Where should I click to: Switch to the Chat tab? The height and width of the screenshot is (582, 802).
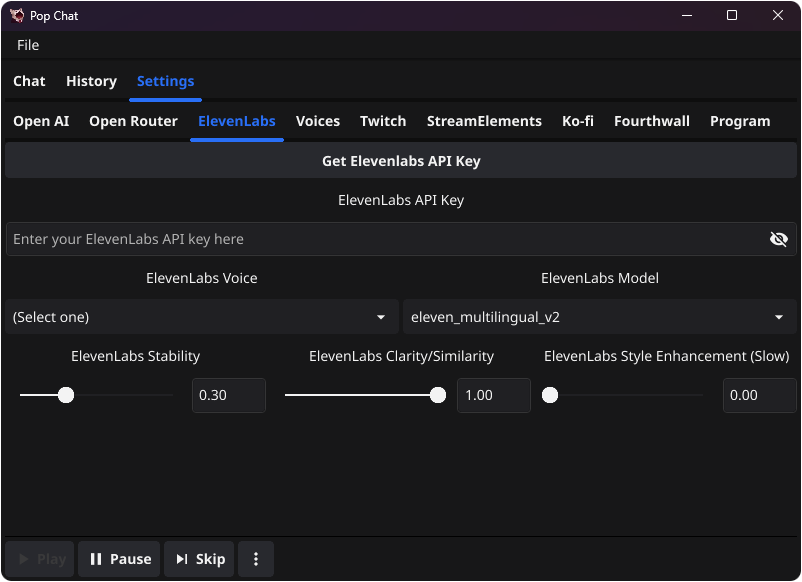click(29, 81)
